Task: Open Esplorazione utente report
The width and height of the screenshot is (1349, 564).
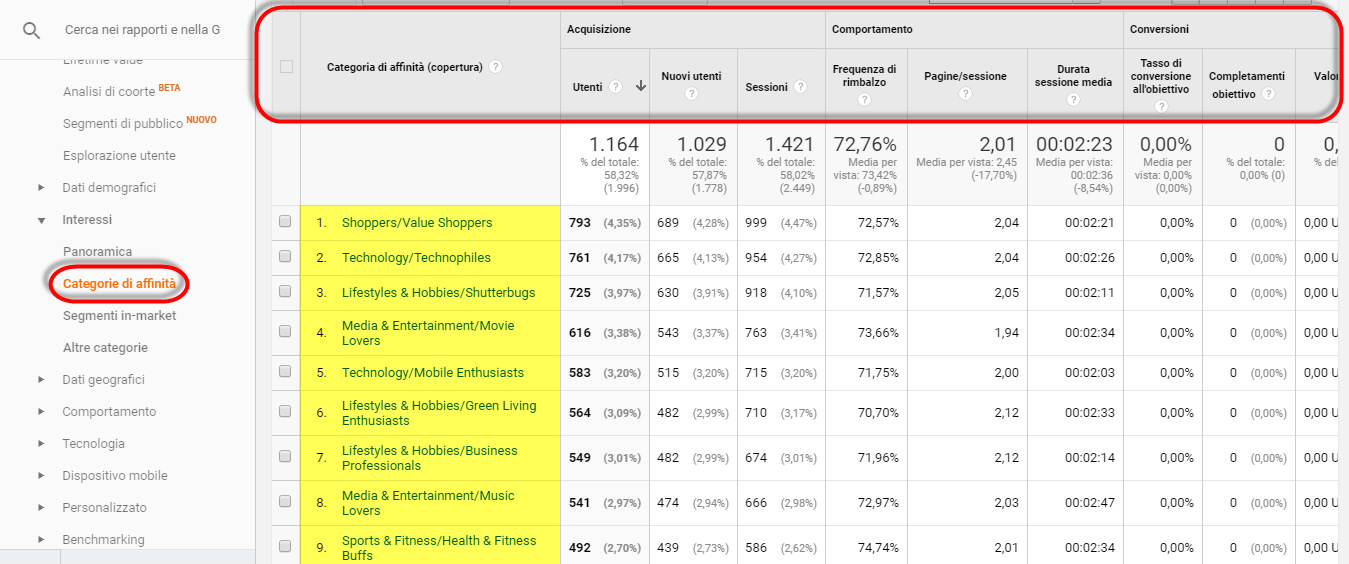Action: (x=119, y=155)
